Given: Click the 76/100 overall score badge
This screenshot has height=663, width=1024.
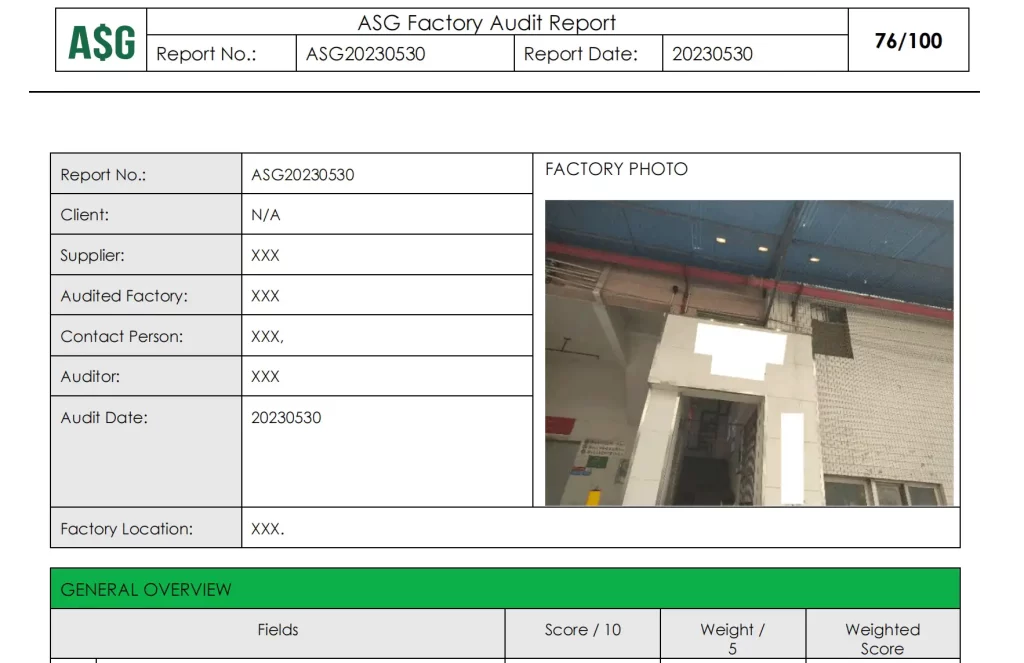Looking at the screenshot, I should point(908,39).
